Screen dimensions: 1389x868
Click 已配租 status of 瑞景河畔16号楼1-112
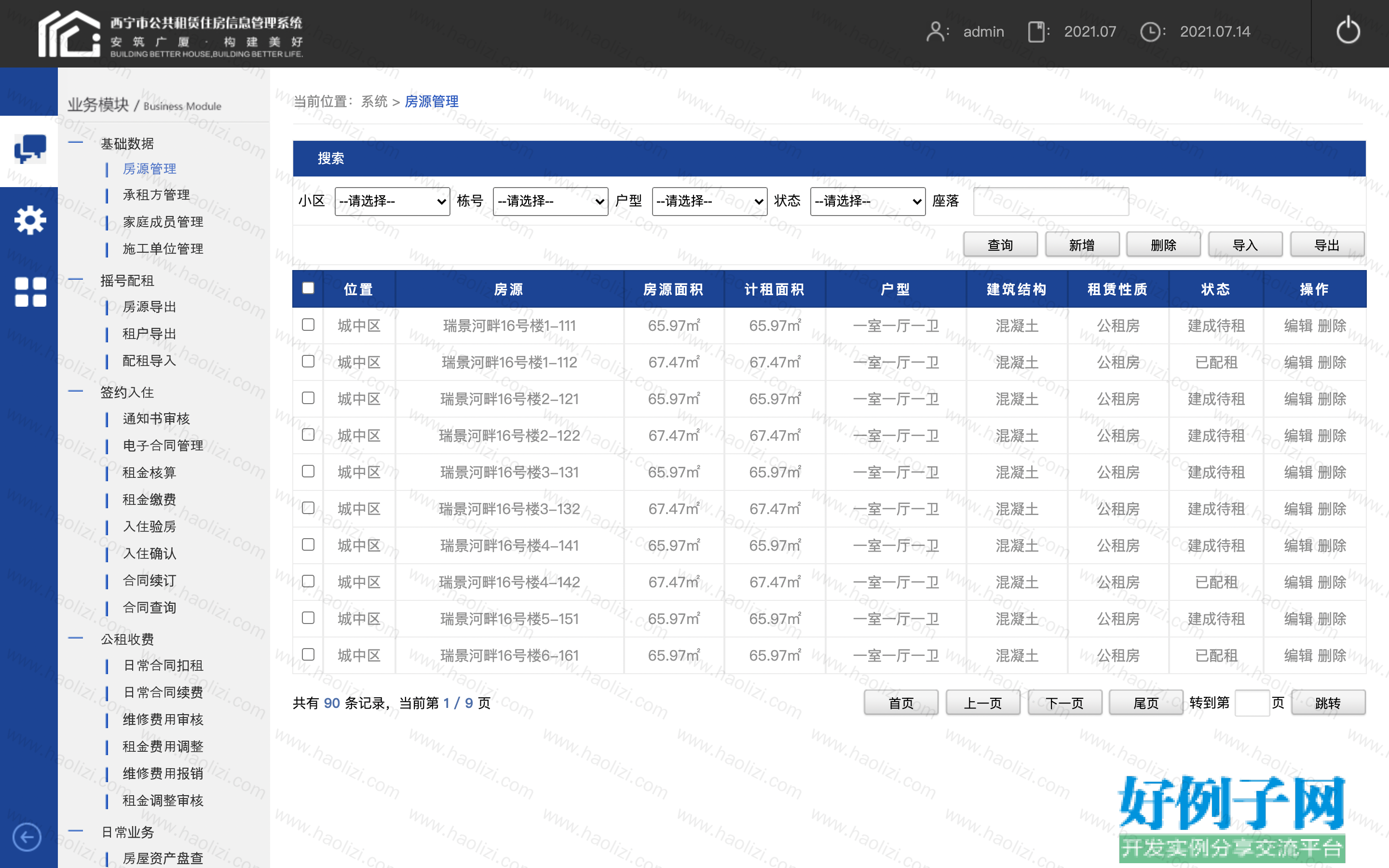click(x=1216, y=362)
